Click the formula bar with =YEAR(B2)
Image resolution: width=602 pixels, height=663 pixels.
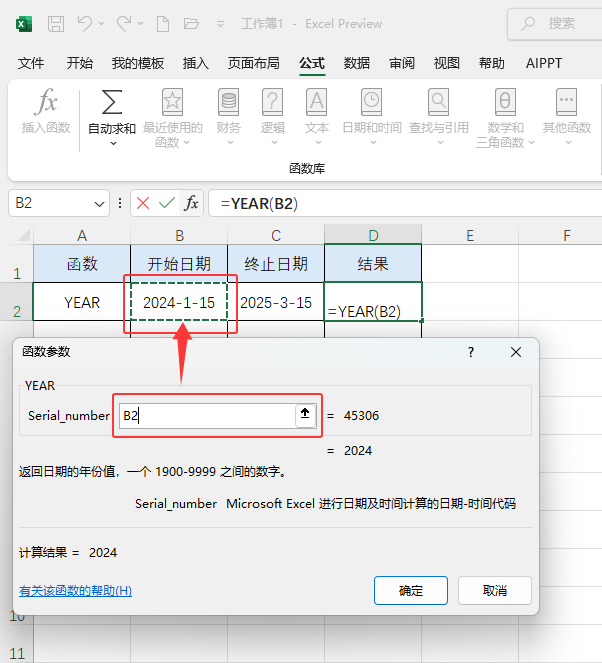tap(406, 203)
